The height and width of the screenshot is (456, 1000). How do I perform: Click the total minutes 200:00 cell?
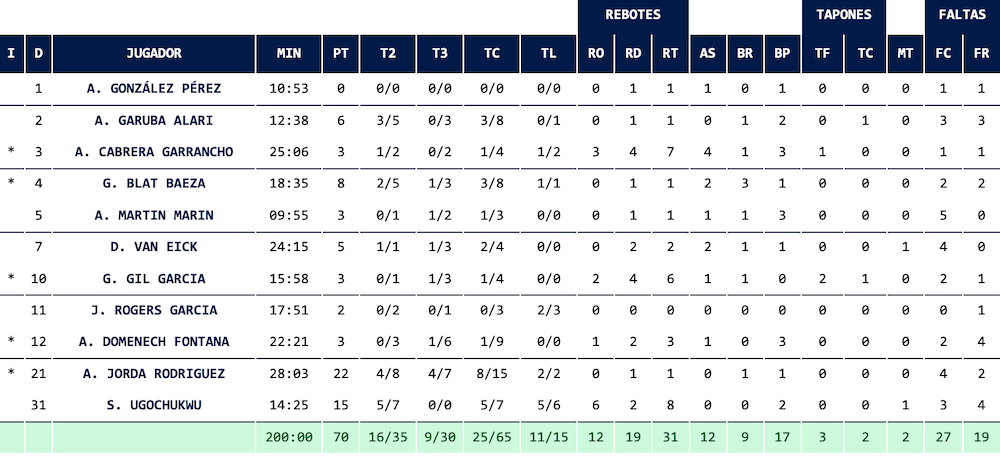coord(288,438)
